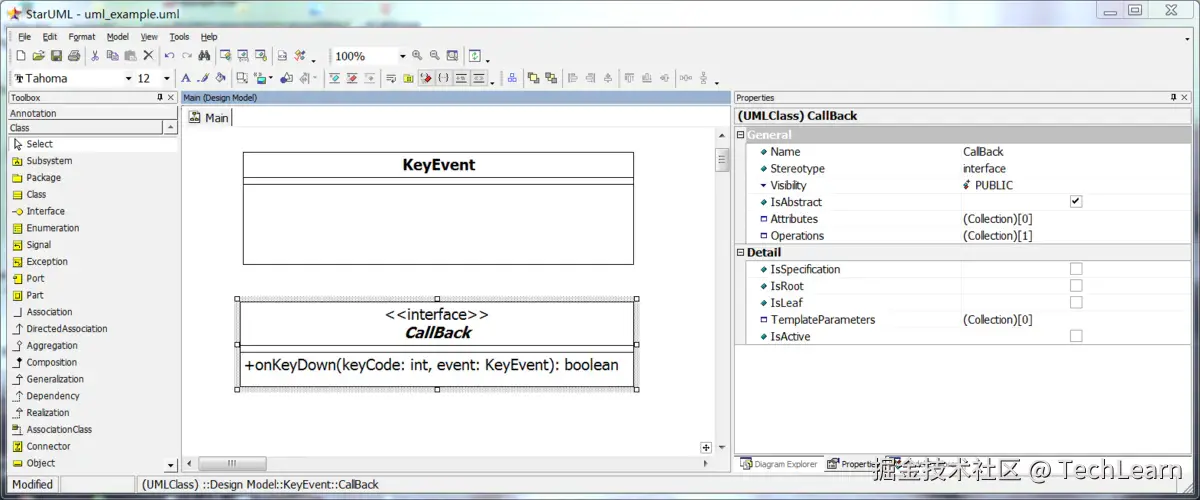
Task: Click the Delete X icon in the toolbar
Action: [148, 56]
